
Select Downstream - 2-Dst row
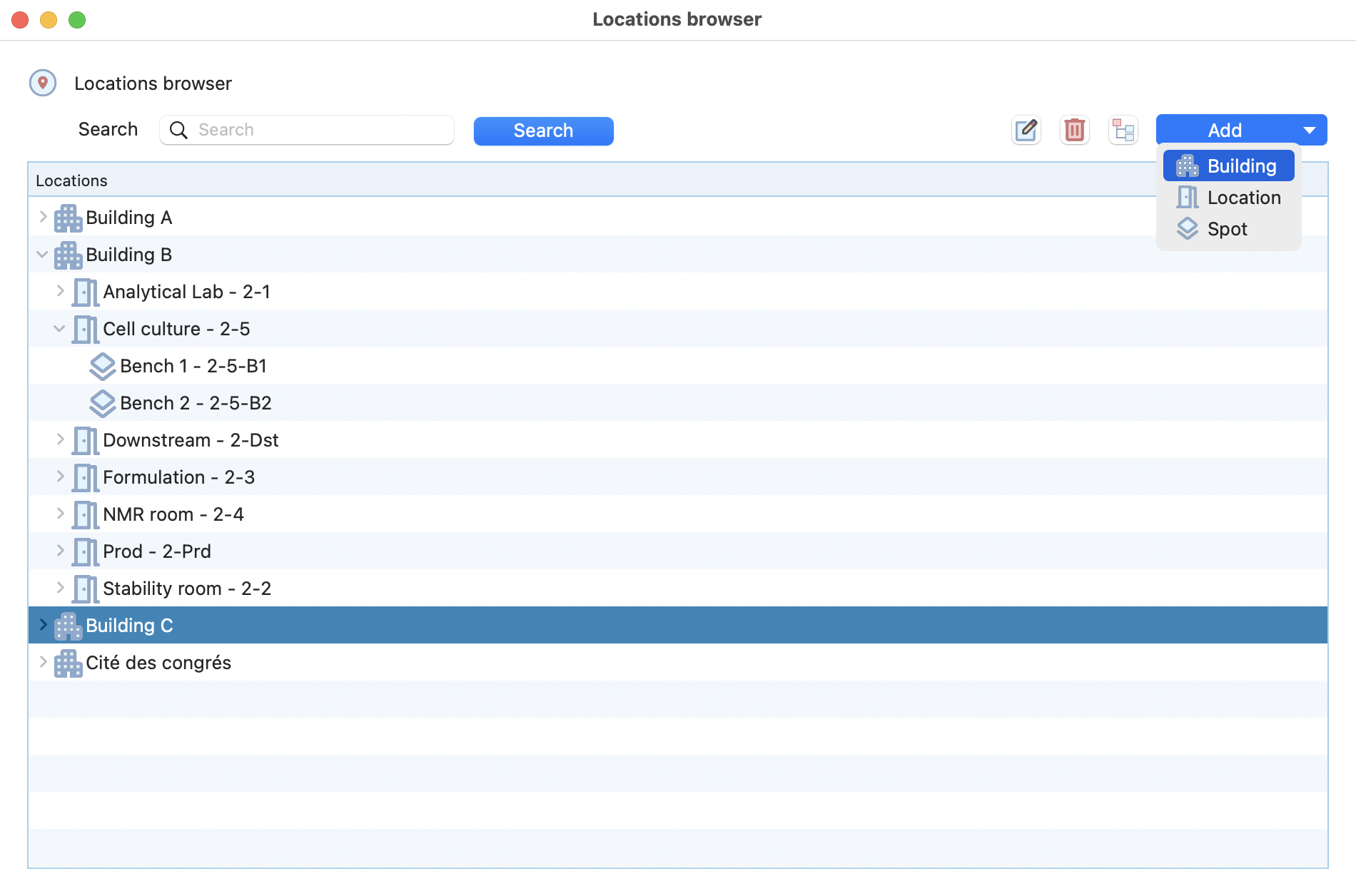678,440
